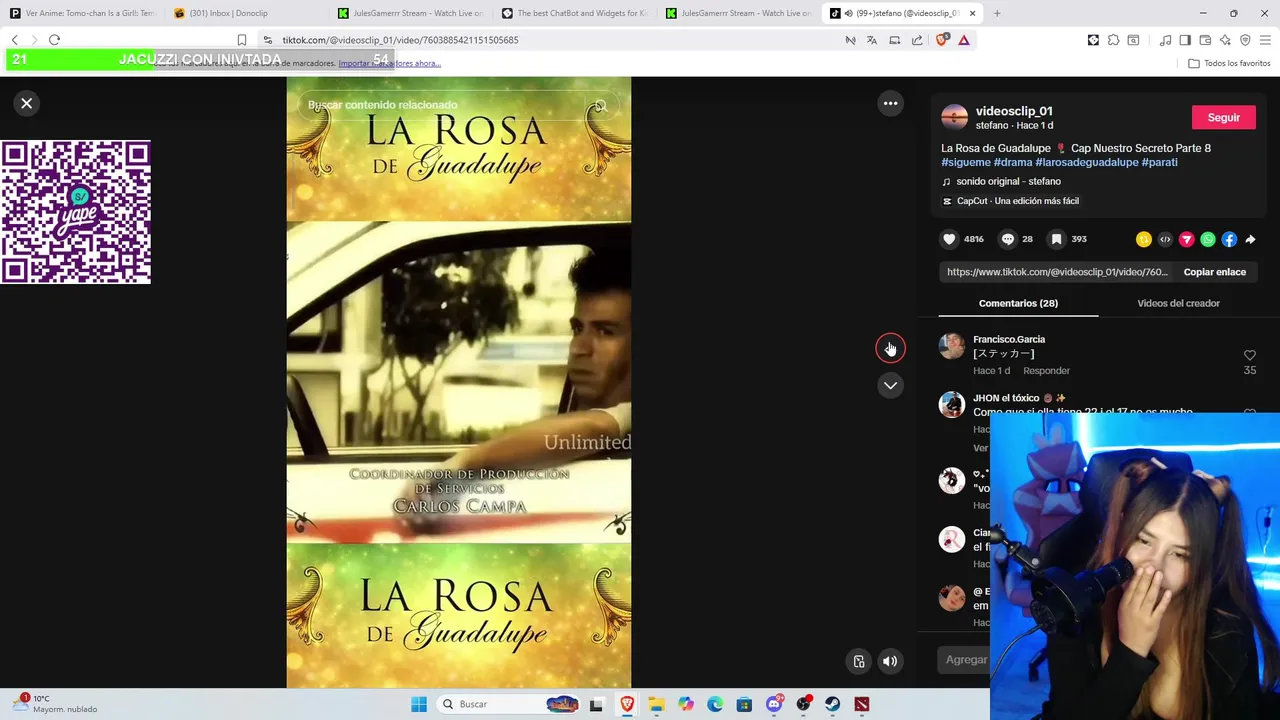Open Brave VPN shield icon in toolbar
The image size is (1280, 720).
1245,40
